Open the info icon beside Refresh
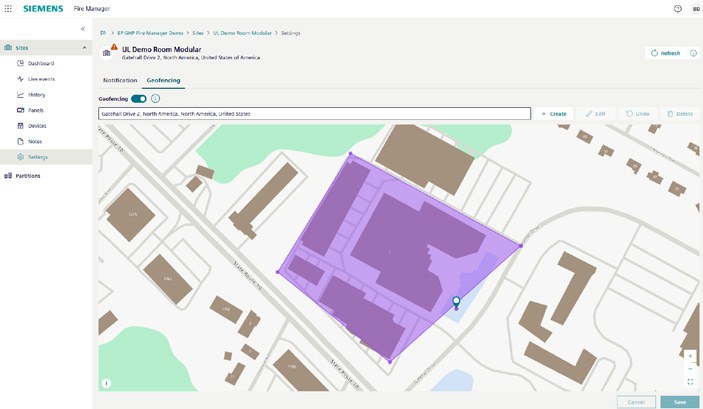Screen dimensions: 703x409 (x=693, y=53)
